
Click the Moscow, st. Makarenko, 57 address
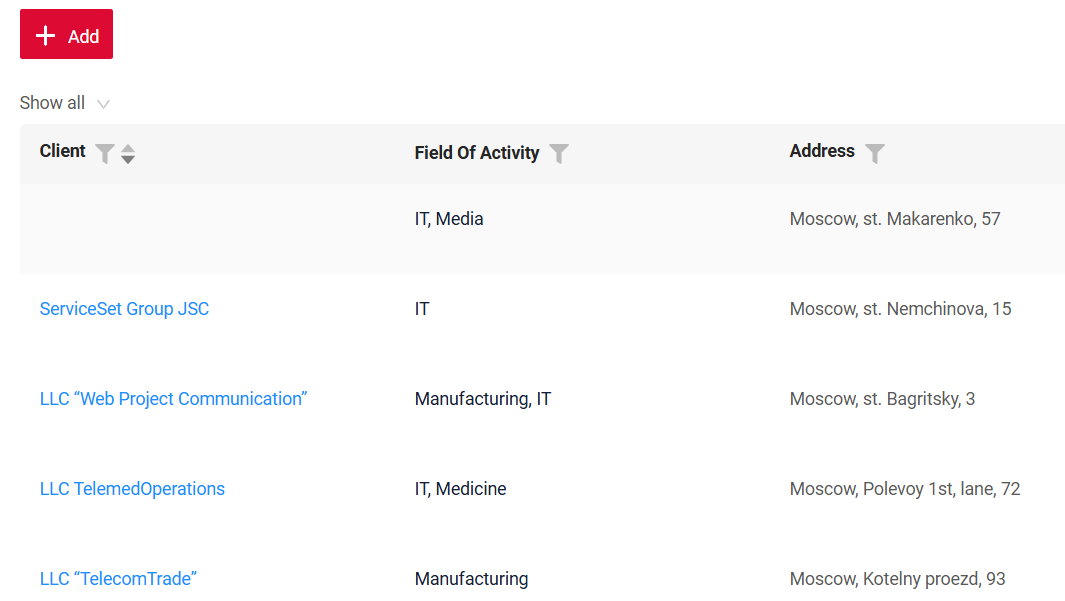click(895, 219)
